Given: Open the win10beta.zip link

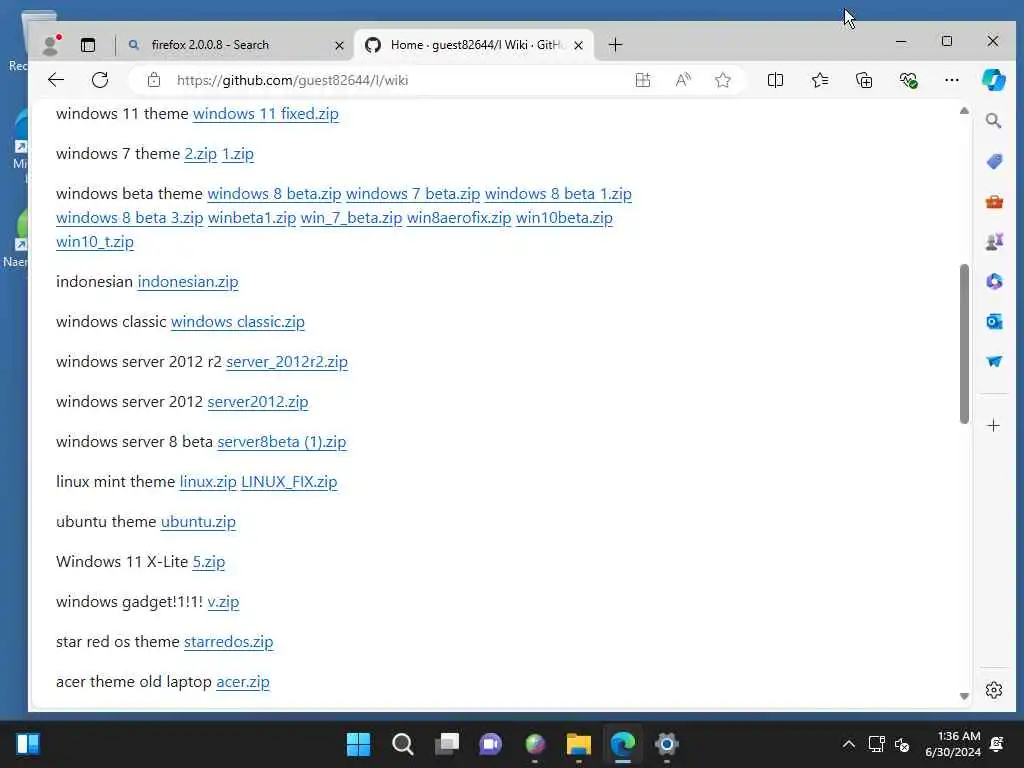Looking at the screenshot, I should 564,217.
